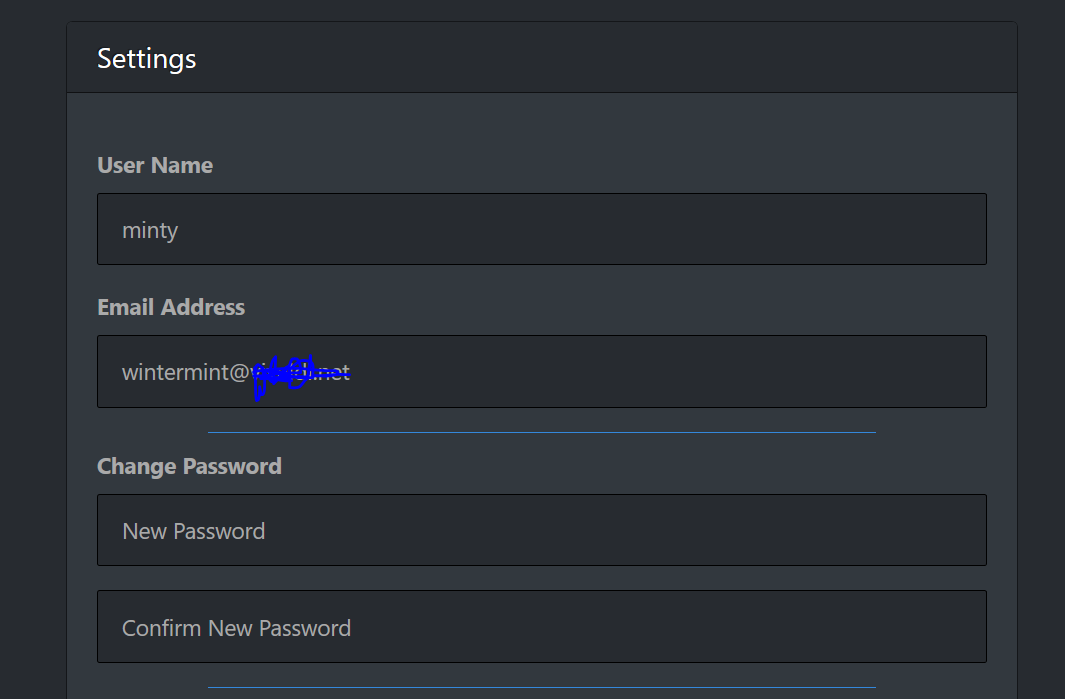The image size is (1065, 699).
Task: Select the New Password field
Action: click(x=541, y=530)
